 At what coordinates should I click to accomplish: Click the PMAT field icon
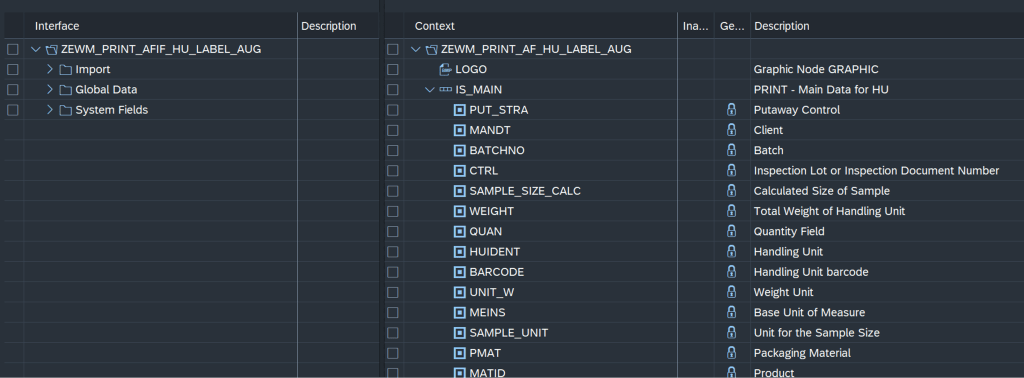tap(460, 353)
